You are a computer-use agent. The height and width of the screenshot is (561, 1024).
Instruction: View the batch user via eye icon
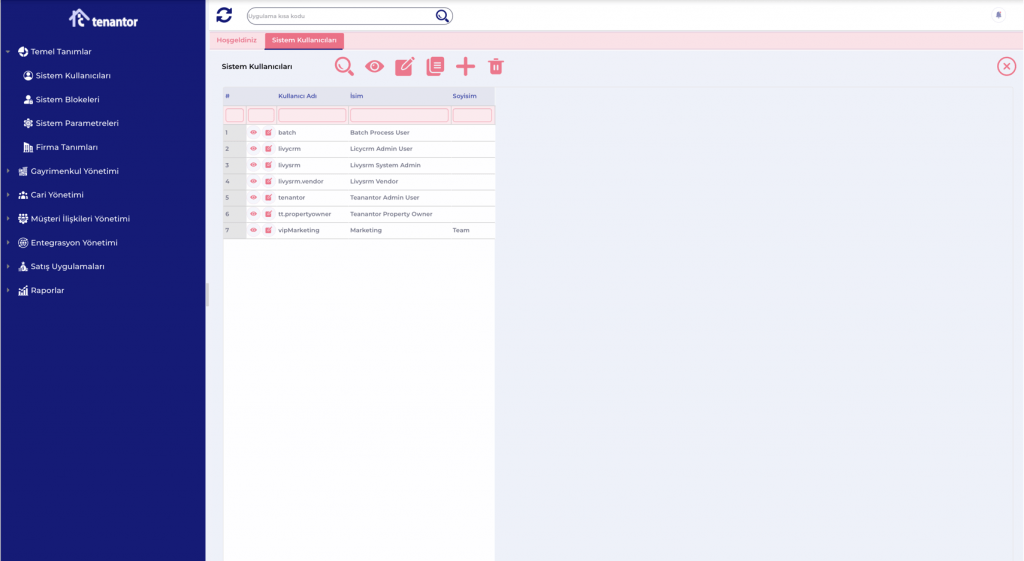click(x=254, y=133)
